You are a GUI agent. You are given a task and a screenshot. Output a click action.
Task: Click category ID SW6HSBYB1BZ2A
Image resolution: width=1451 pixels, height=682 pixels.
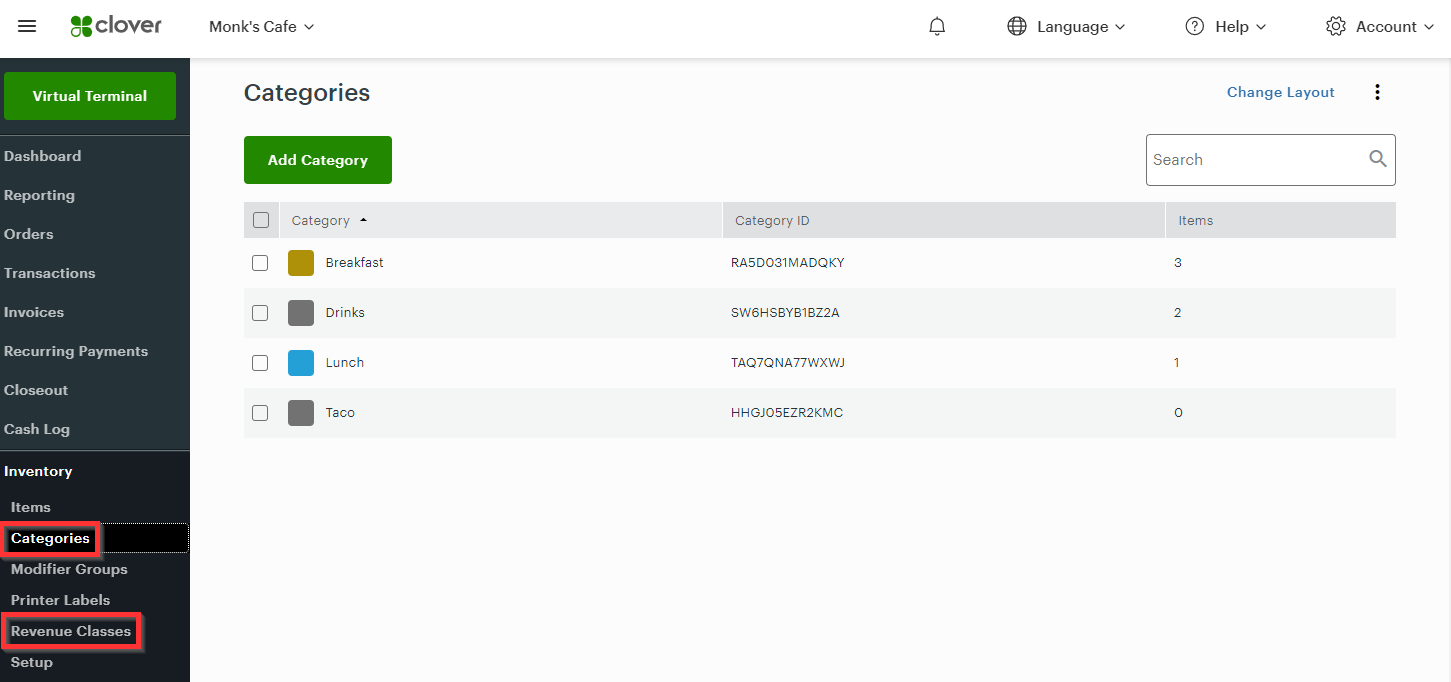[785, 313]
